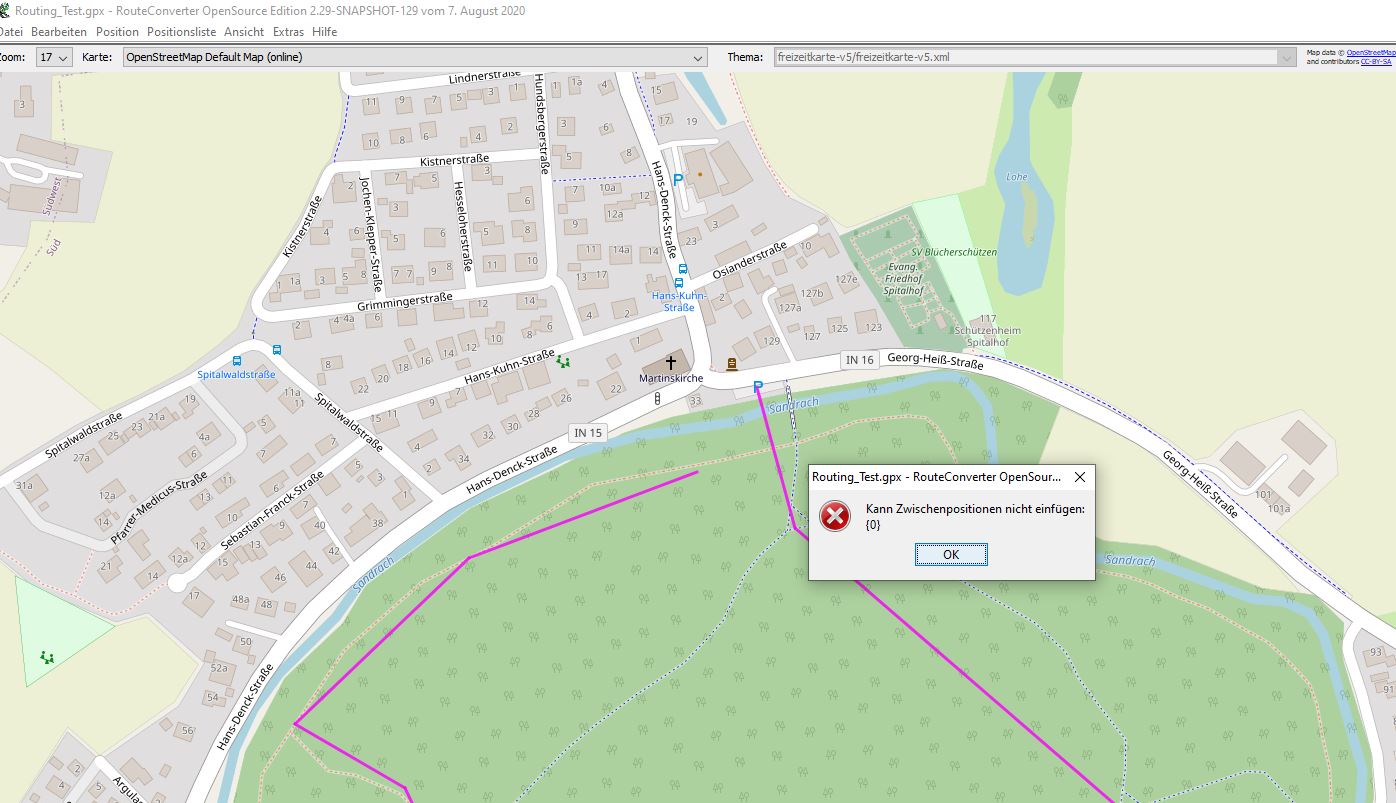Click the parking icon at route start
This screenshot has width=1396, height=803.
click(x=757, y=386)
